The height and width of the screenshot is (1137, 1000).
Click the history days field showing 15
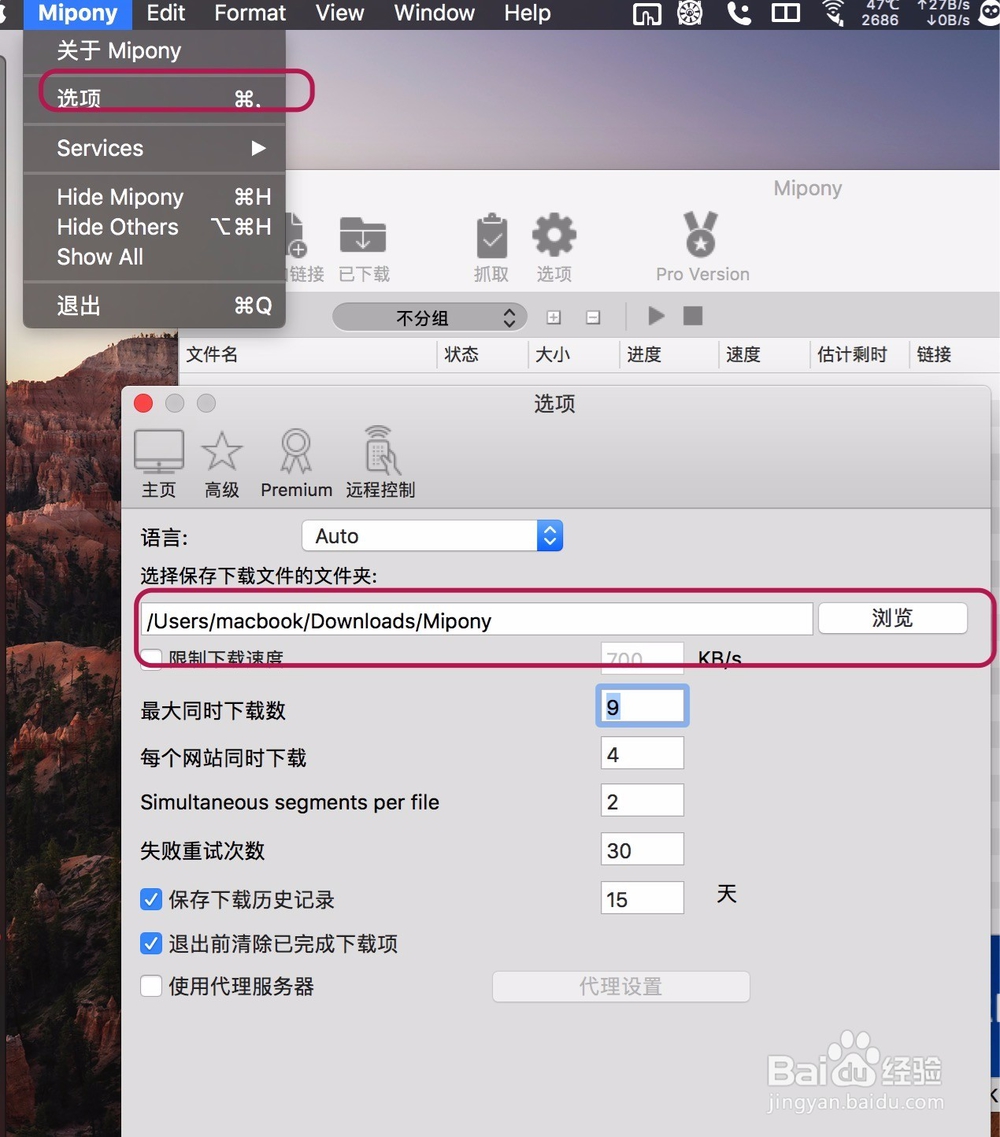coord(642,898)
